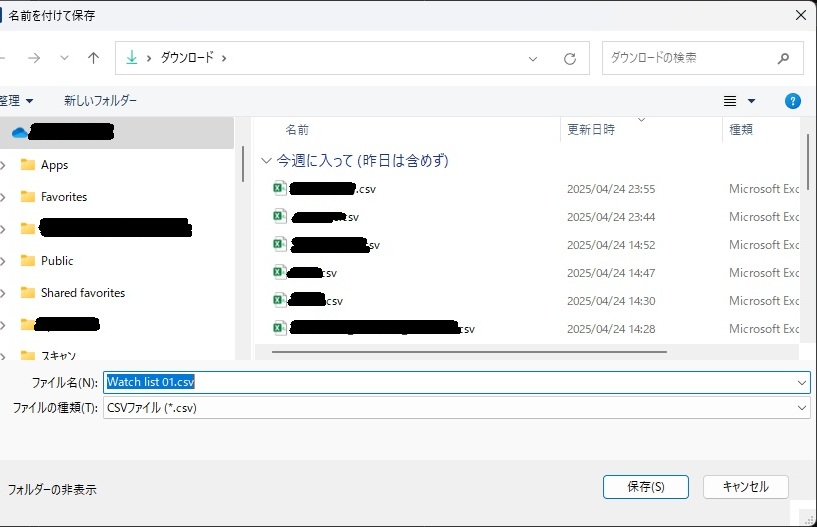Click the forward navigation arrow
This screenshot has width=817, height=527.
(34, 58)
